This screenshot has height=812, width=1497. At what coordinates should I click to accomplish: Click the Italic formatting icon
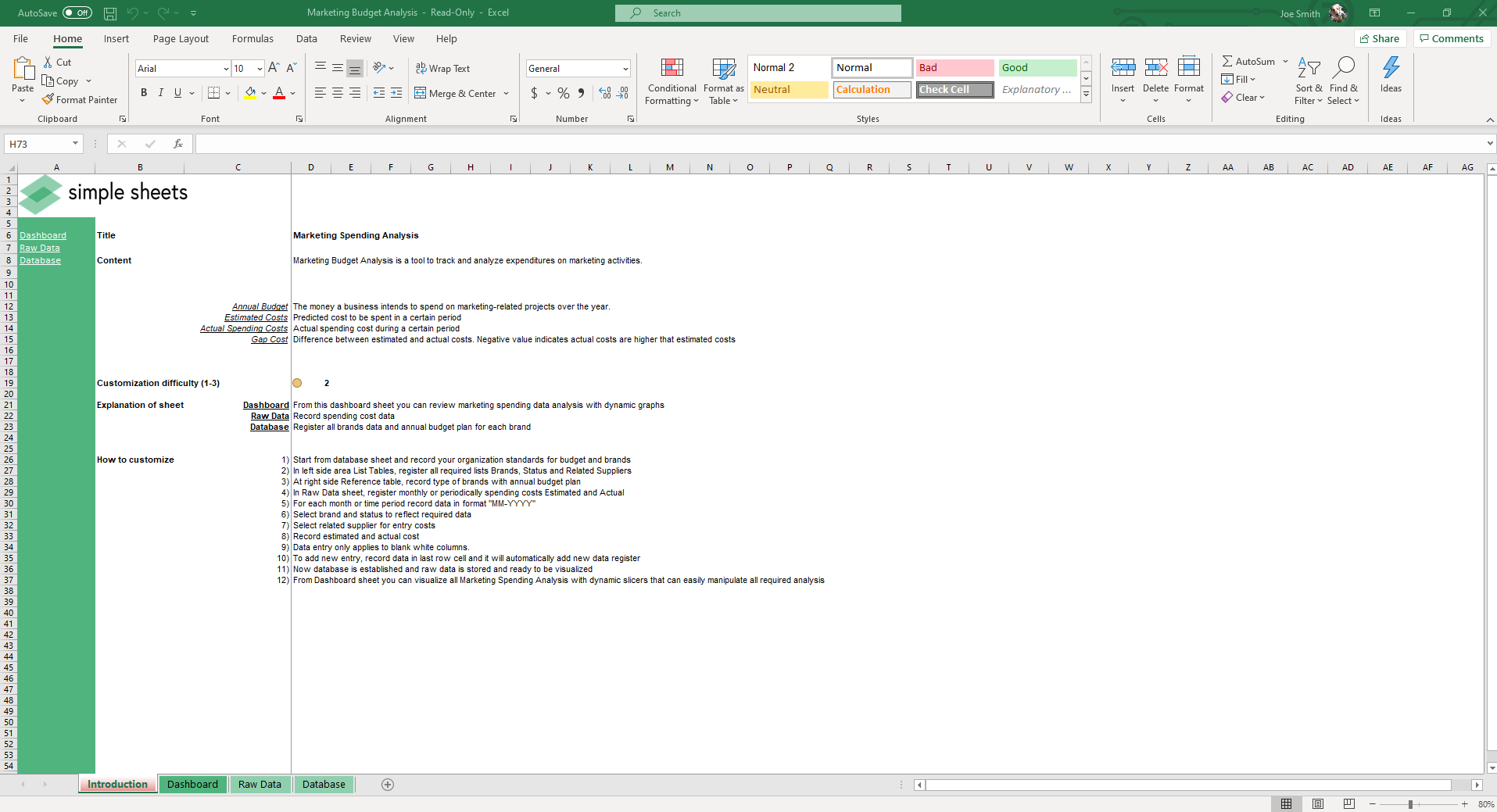pos(161,93)
